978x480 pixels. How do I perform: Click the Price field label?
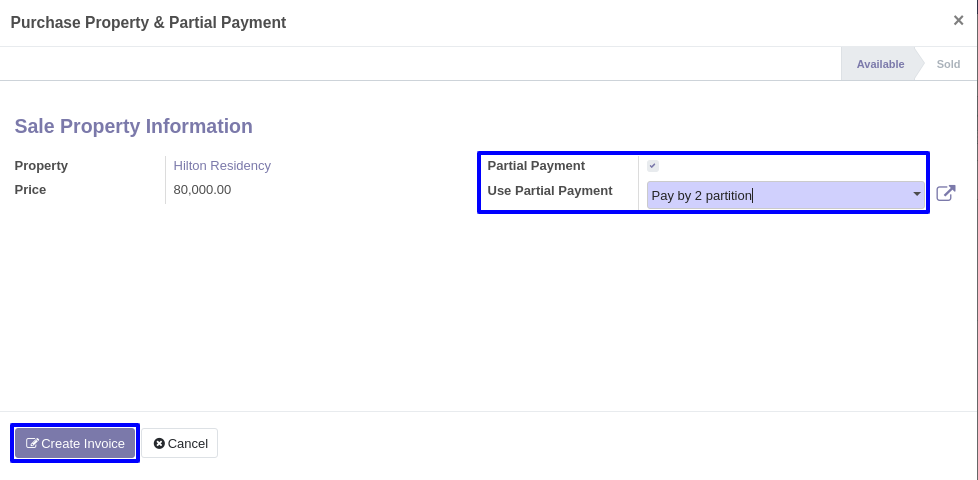pyautogui.click(x=30, y=190)
